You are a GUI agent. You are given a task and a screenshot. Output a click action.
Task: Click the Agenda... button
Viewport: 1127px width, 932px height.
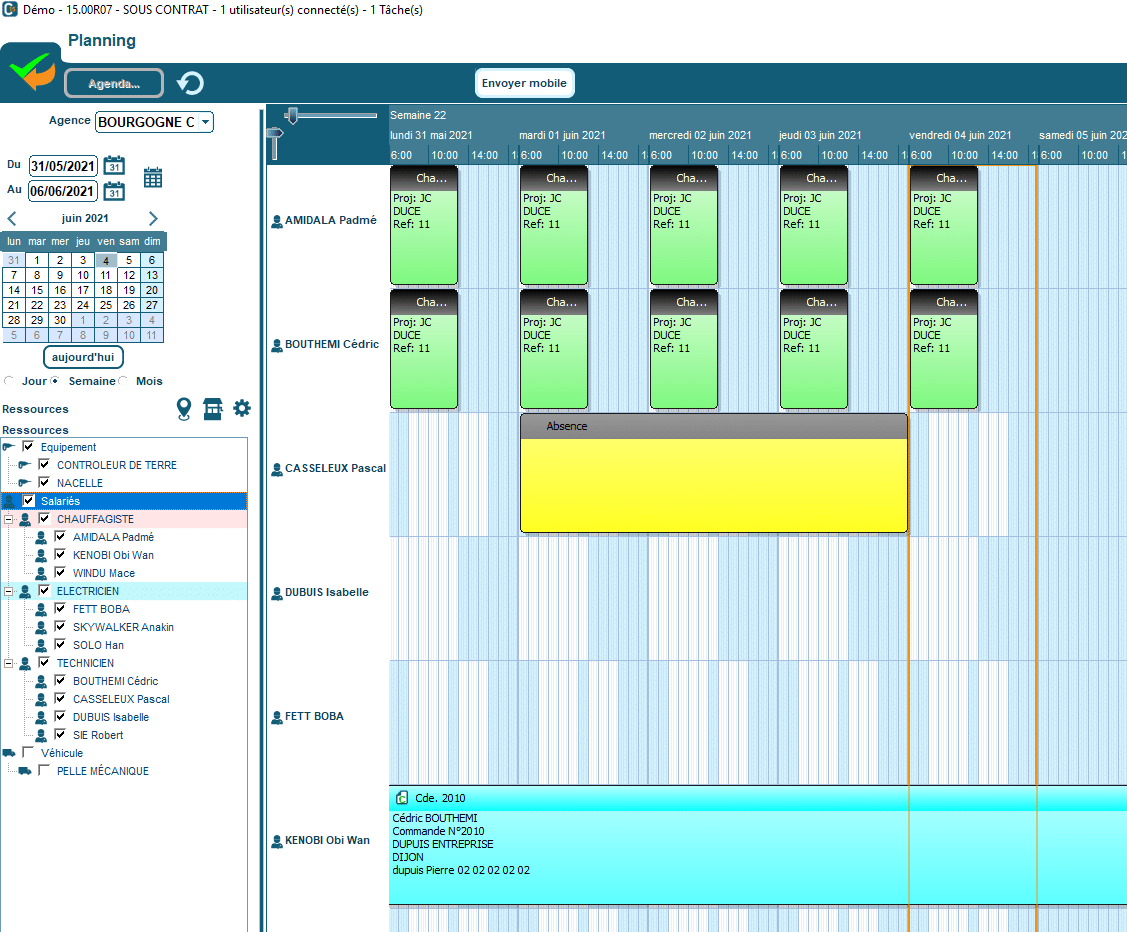[114, 83]
